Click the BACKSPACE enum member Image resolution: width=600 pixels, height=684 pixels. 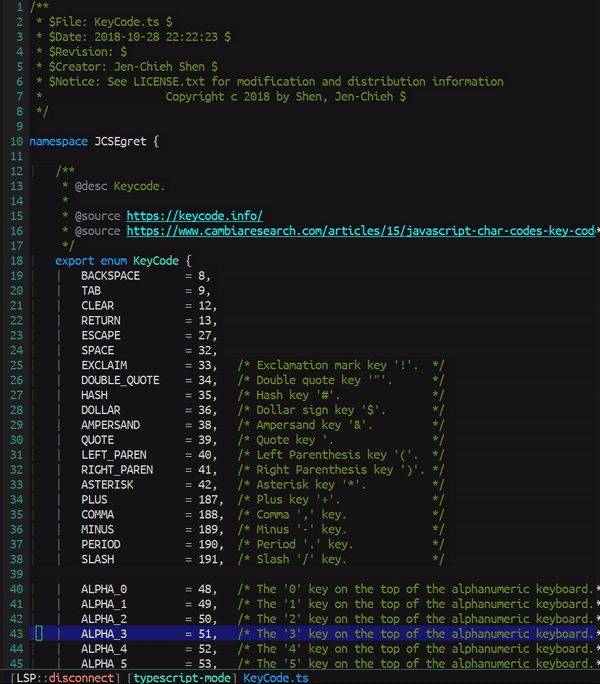[x=110, y=276]
